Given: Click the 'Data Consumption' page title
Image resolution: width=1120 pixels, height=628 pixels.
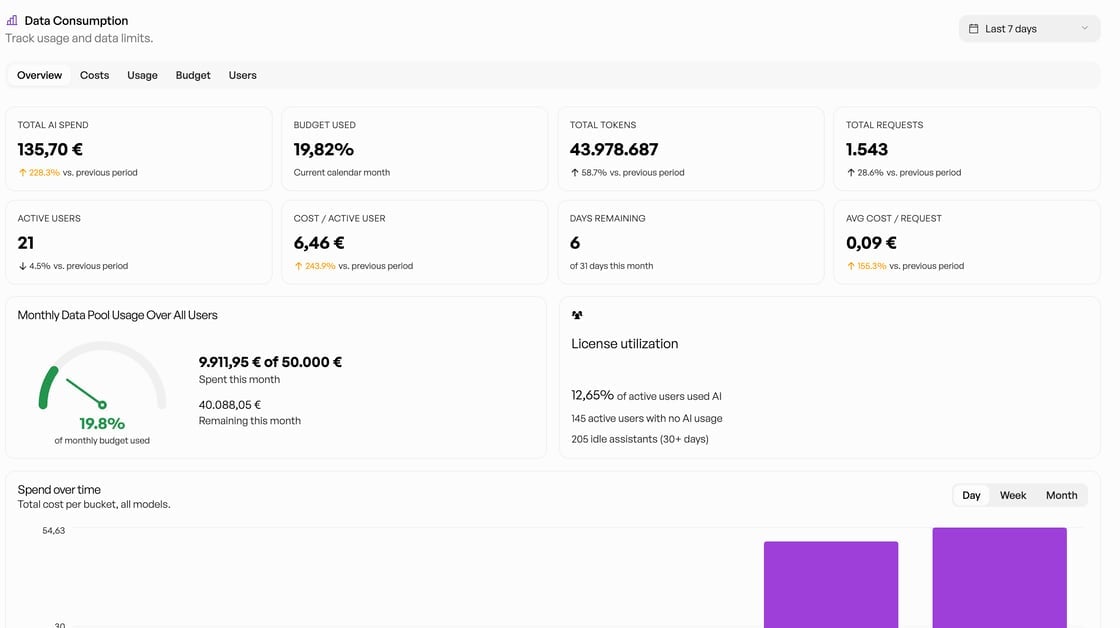Looking at the screenshot, I should pyautogui.click(x=76, y=21).
